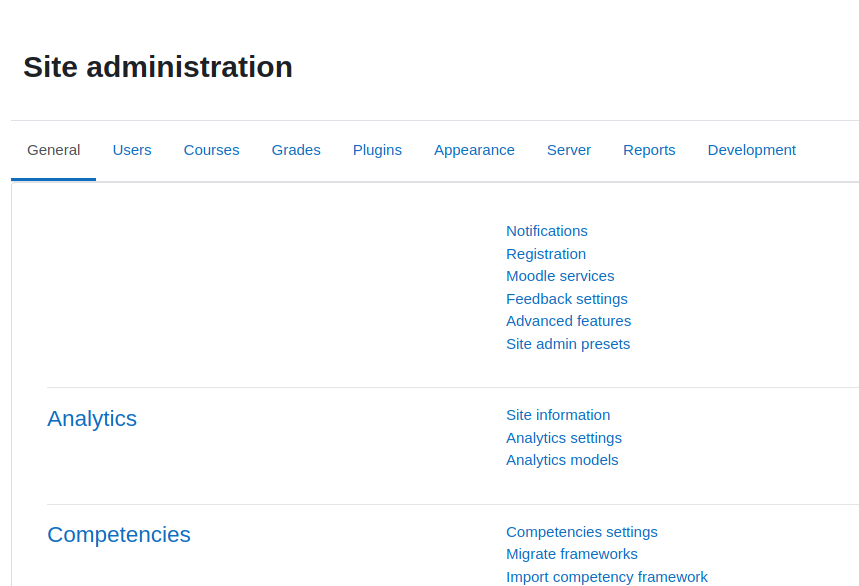
Task: Open the Courses tab
Action: pos(211,150)
